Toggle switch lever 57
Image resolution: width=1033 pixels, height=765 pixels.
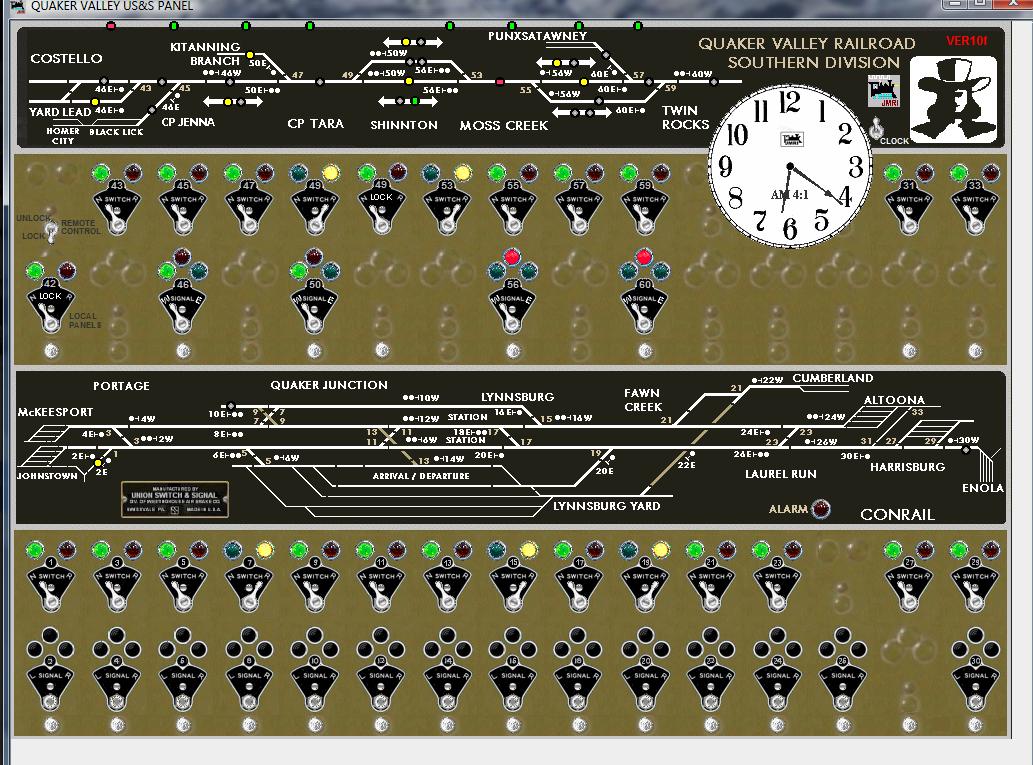579,207
